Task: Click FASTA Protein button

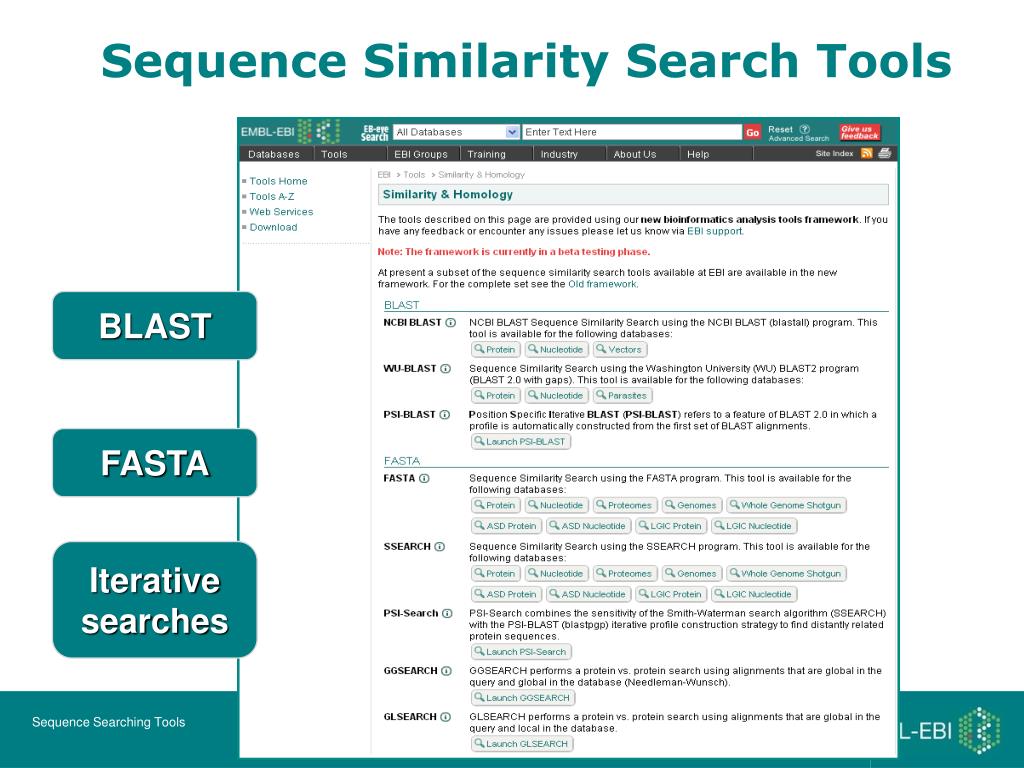Action: click(x=496, y=505)
